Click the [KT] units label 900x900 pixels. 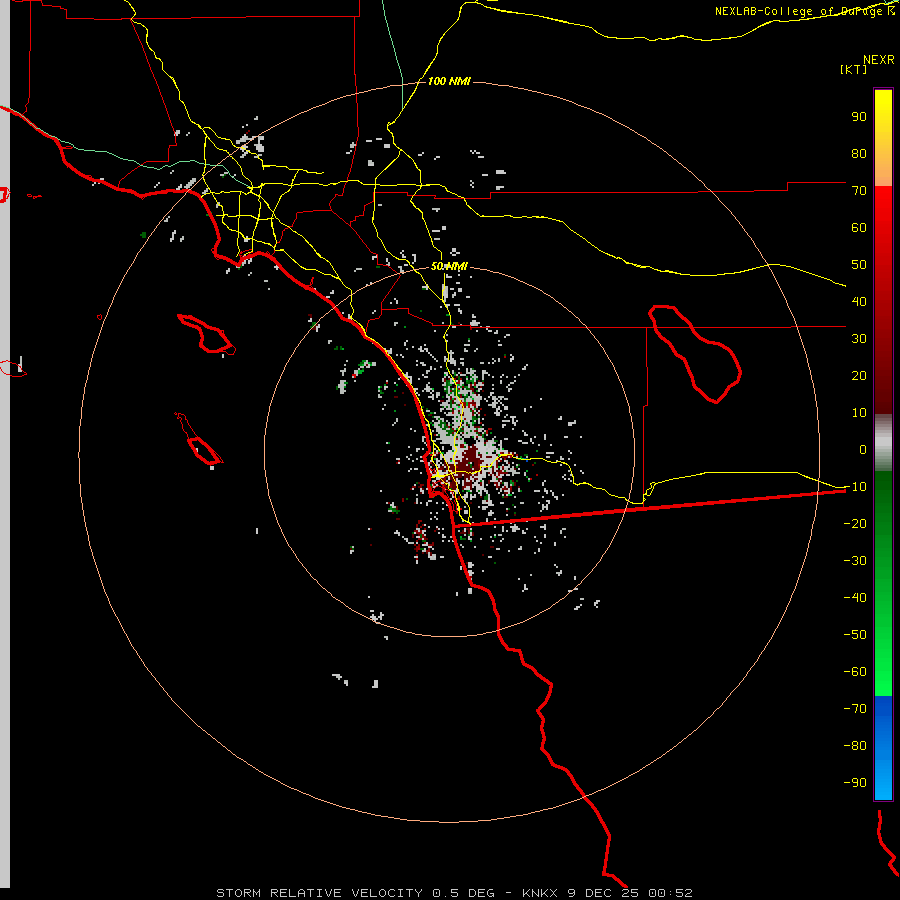[x=854, y=69]
